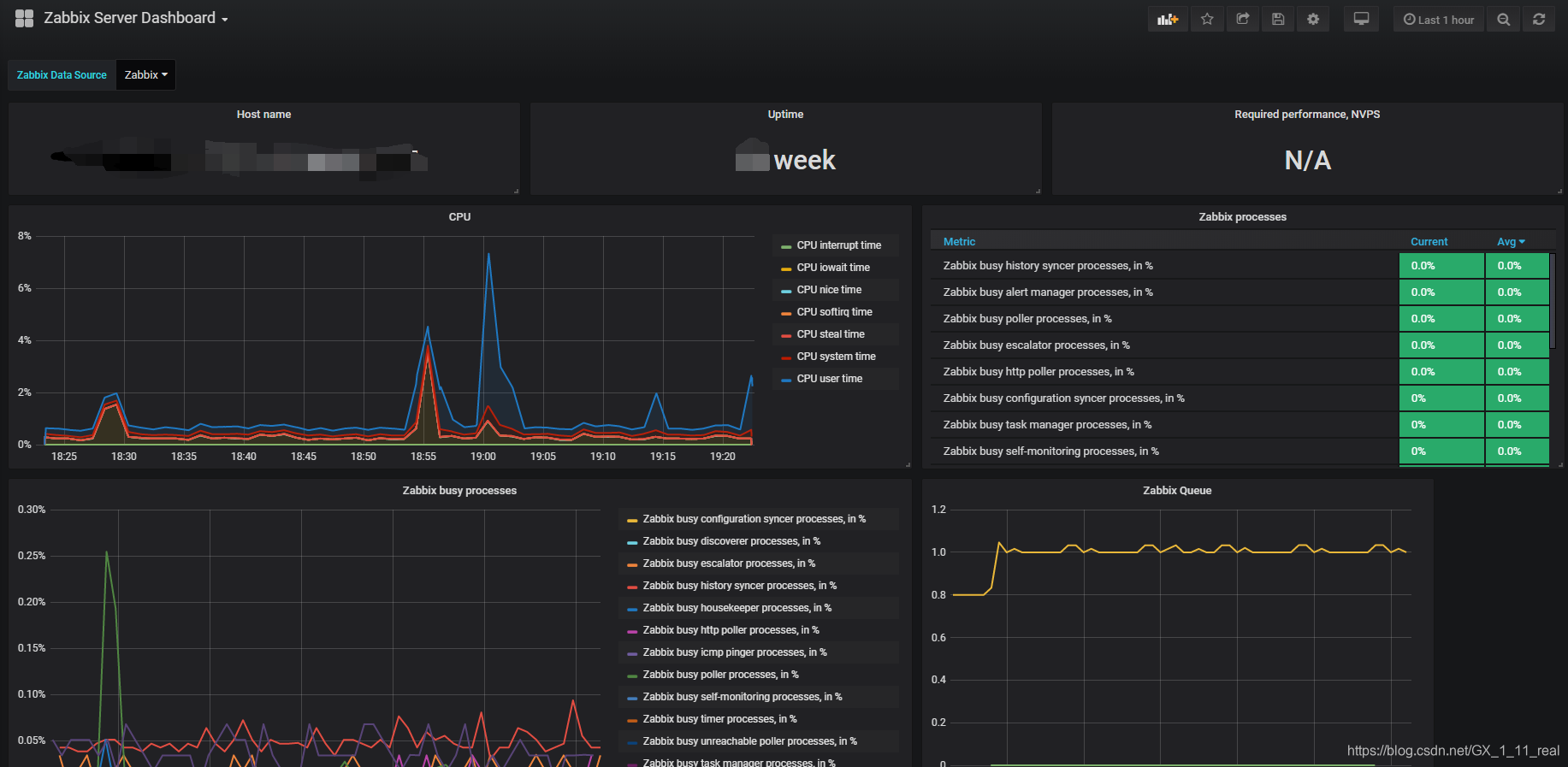
Task: Click CPU user time blue color swatch
Action: (x=786, y=380)
